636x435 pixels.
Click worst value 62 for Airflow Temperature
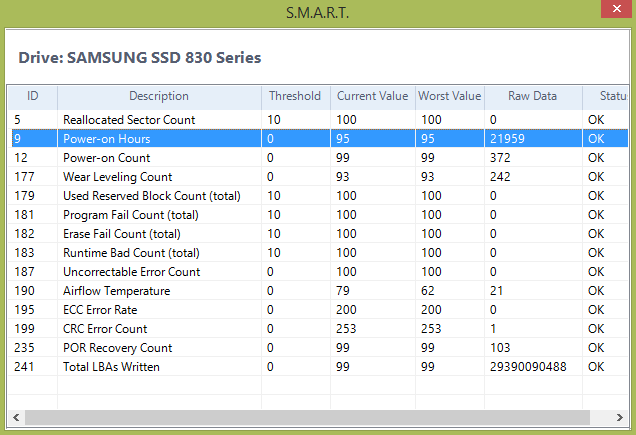428,291
